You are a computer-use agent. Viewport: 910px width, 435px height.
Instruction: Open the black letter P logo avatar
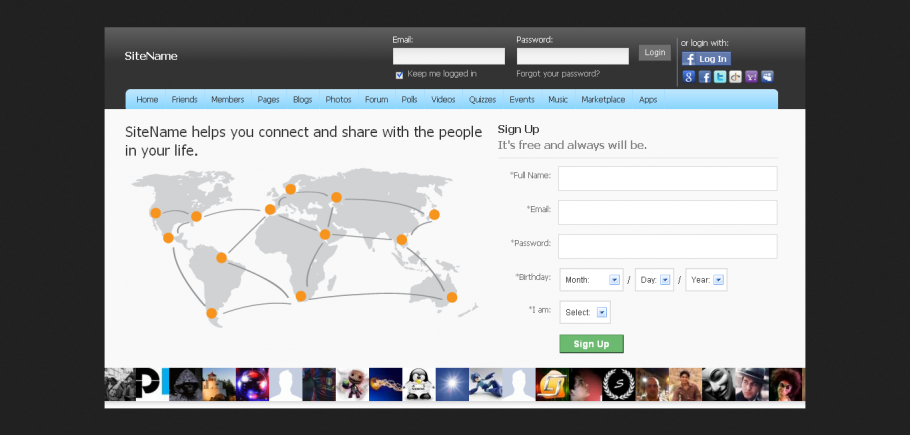(152, 385)
